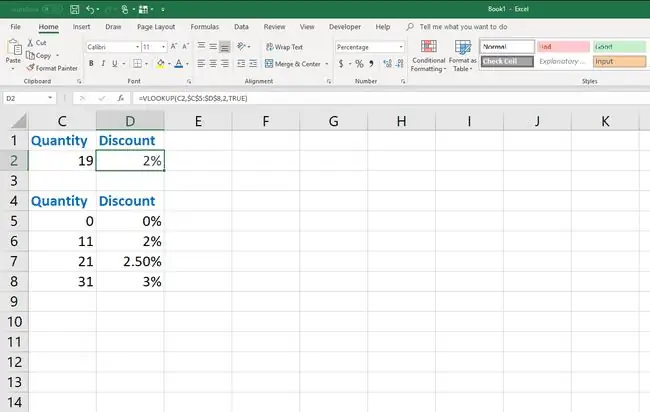Apply percent style format
Image resolution: width=650 pixels, height=412 pixels.
[359, 63]
